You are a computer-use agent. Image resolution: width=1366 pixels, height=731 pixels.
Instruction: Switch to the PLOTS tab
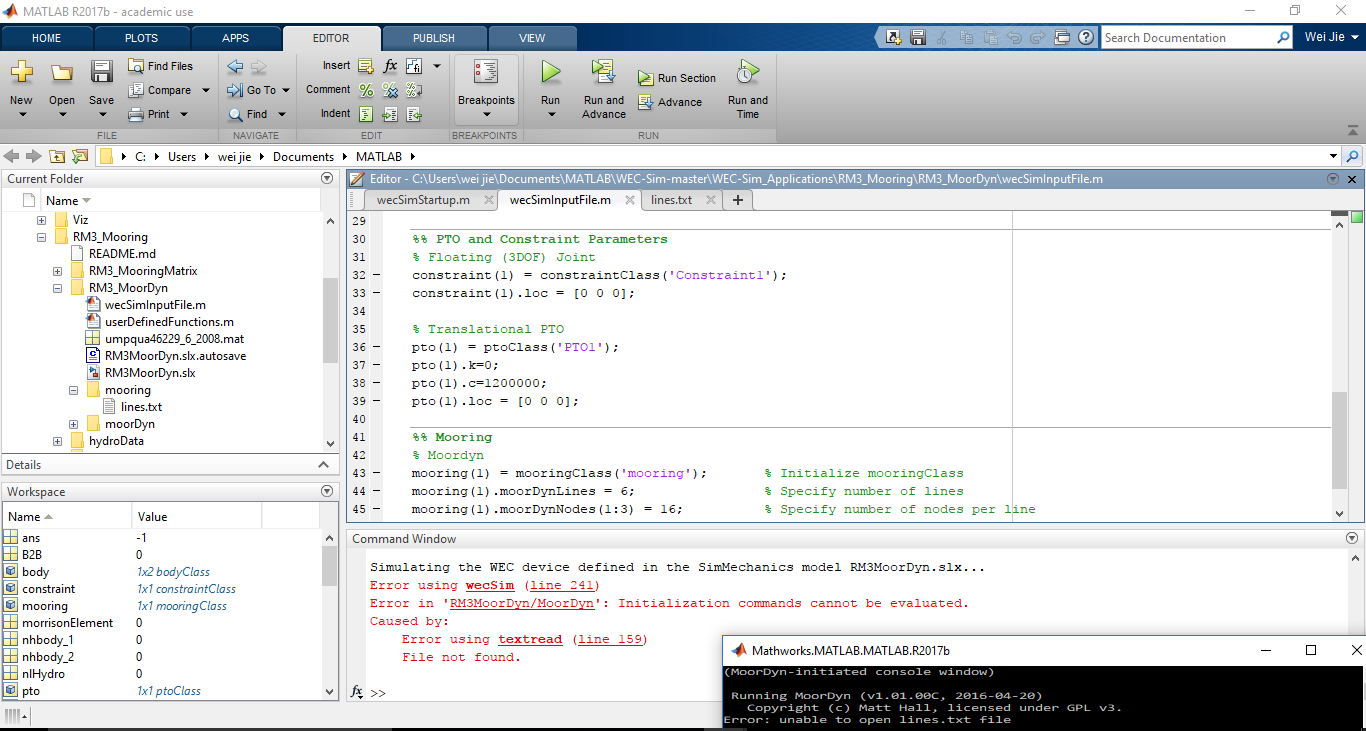(141, 38)
